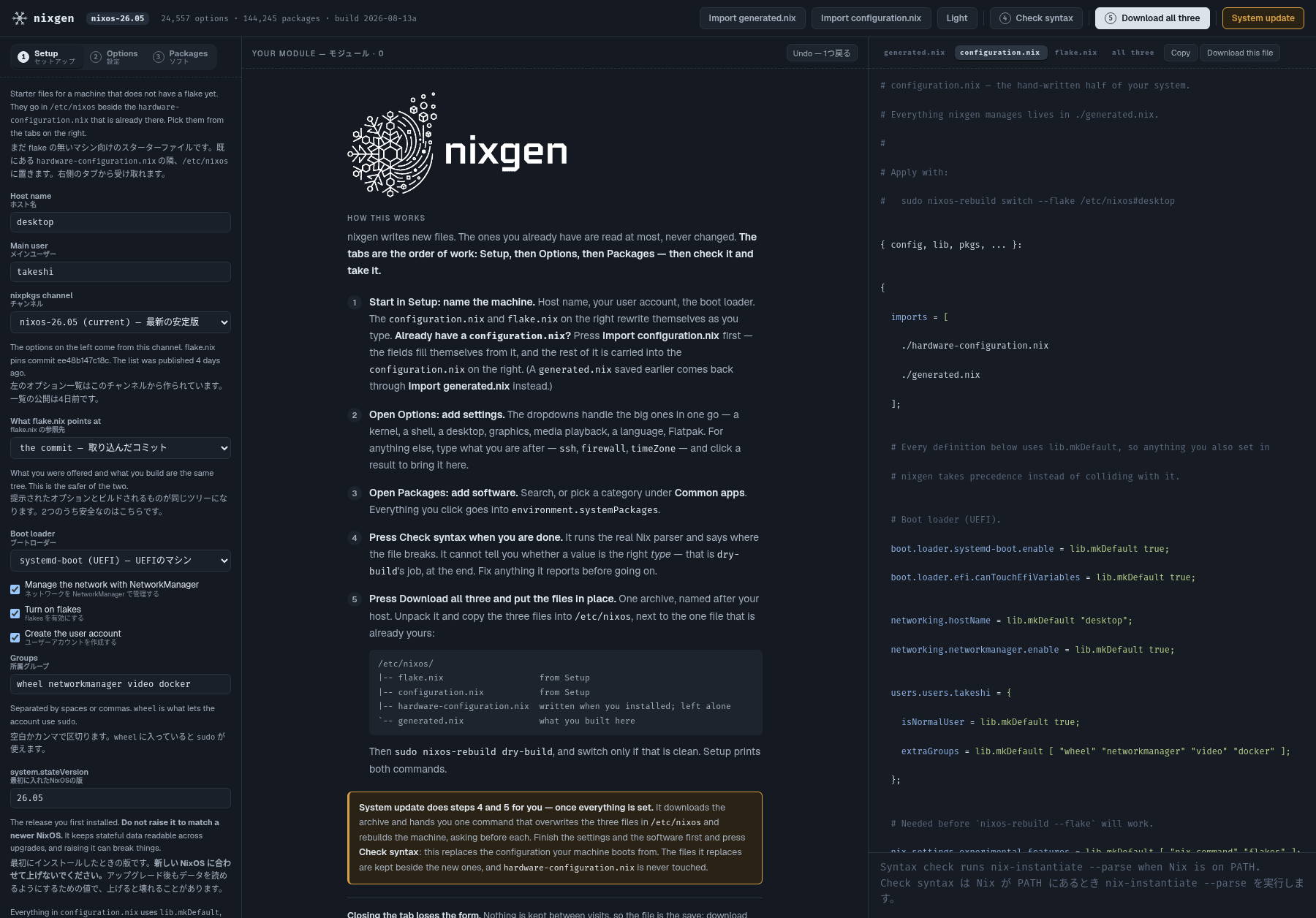Viewport: 1316px width, 918px height.
Task: Open the Boot loader dropdown
Action: [121, 561]
